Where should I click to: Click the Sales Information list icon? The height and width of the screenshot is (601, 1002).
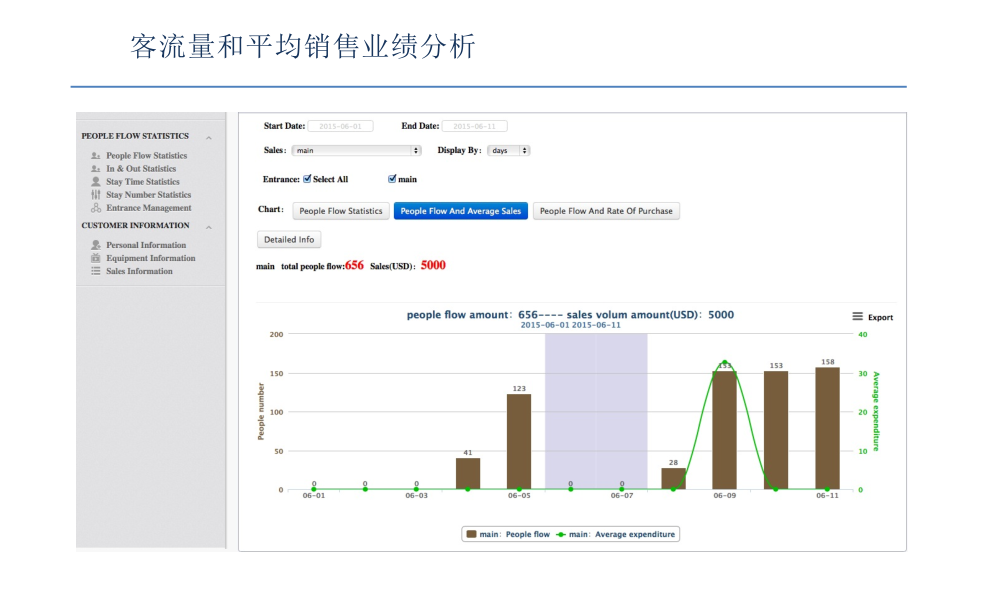95,271
